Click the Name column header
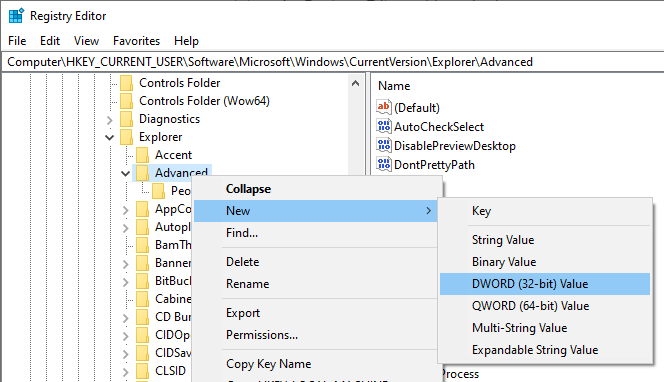 (x=394, y=86)
